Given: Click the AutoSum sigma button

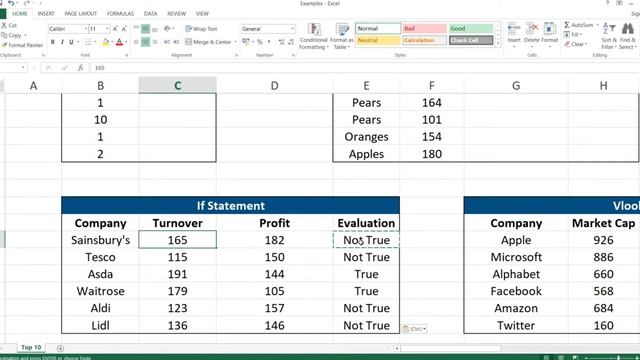Looking at the screenshot, I should point(579,25).
